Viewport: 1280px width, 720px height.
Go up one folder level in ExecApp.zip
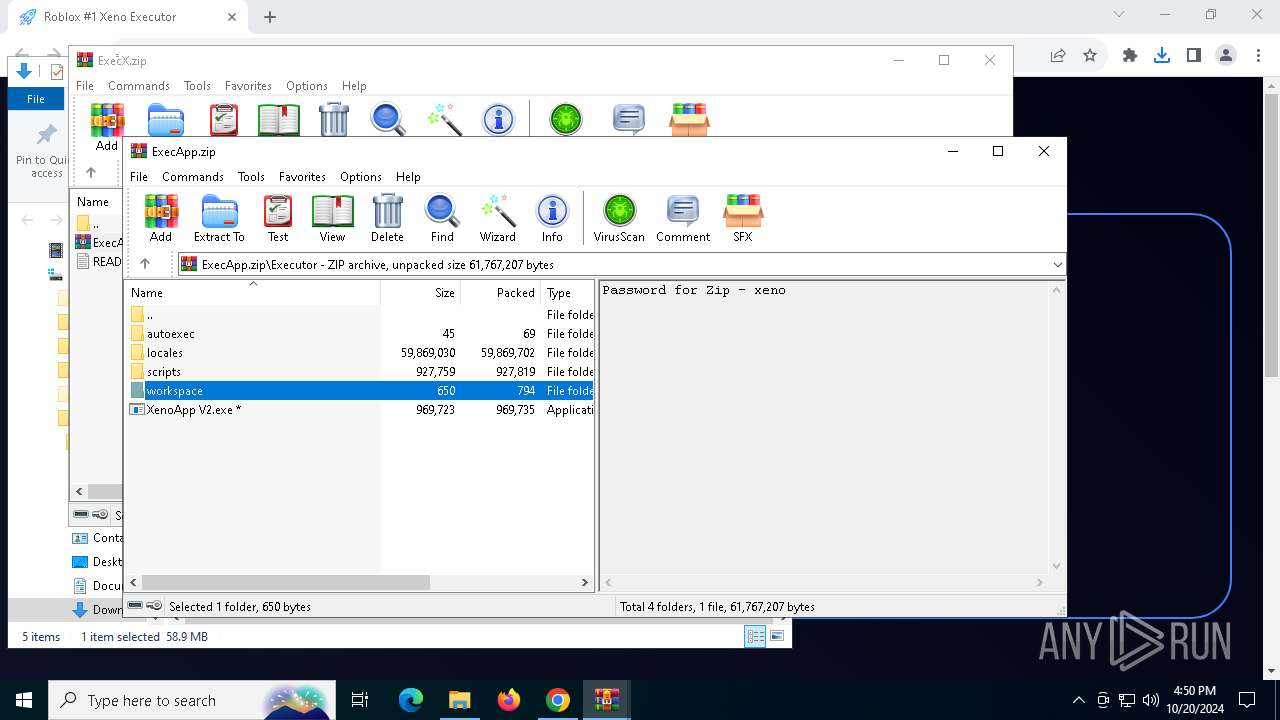[145, 264]
